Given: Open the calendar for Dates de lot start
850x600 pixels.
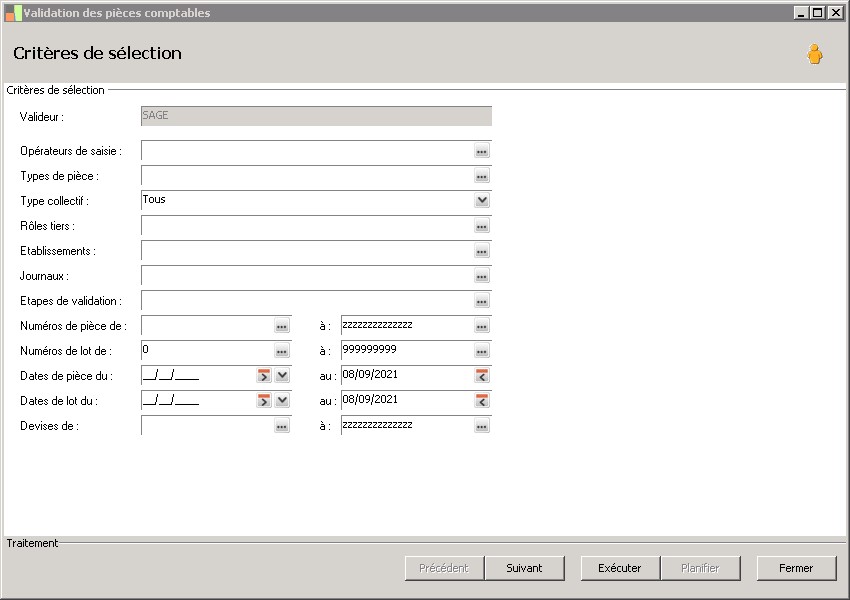Looking at the screenshot, I should 264,401.
